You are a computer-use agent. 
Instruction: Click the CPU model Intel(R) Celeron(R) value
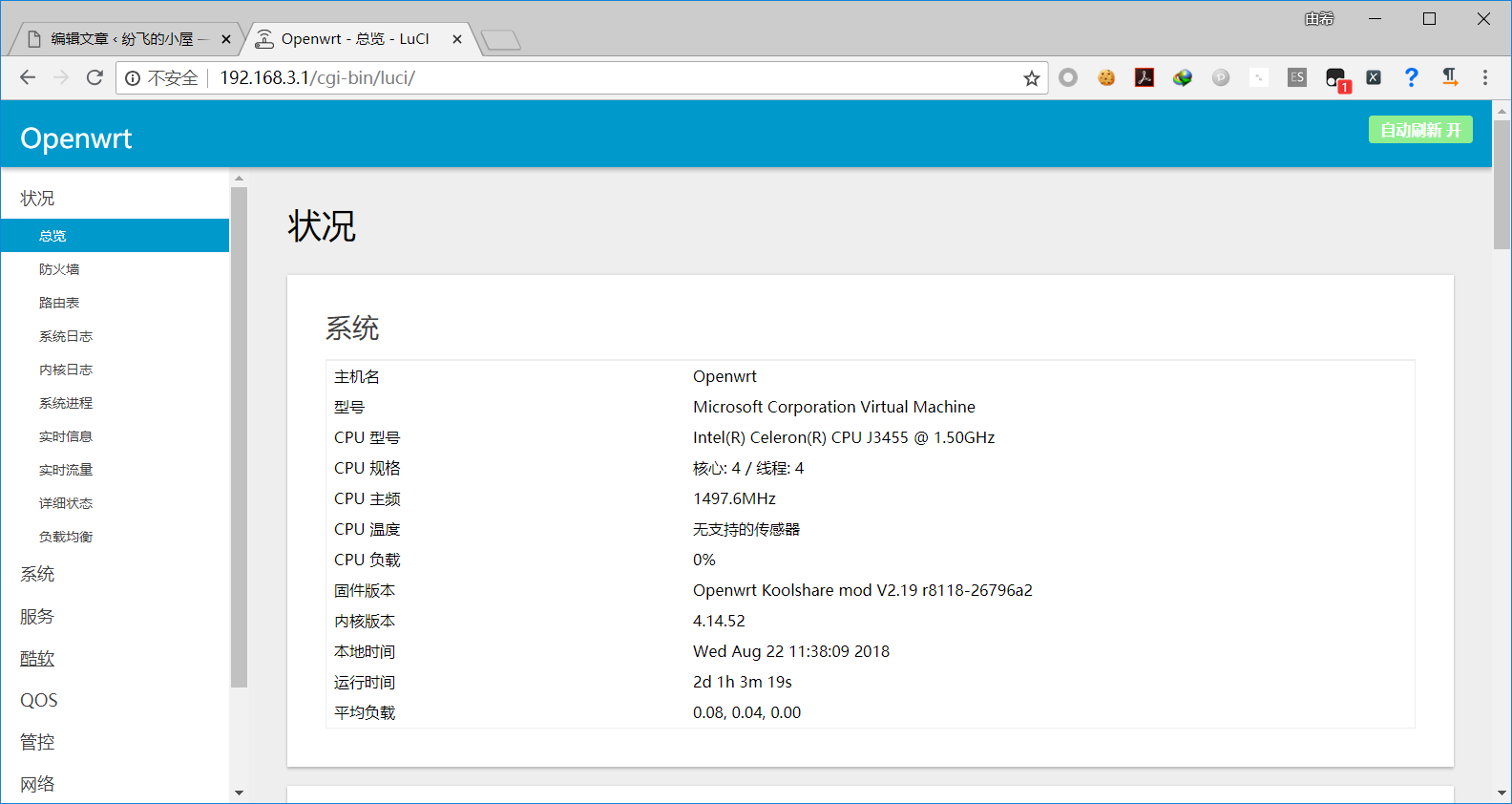(x=844, y=437)
